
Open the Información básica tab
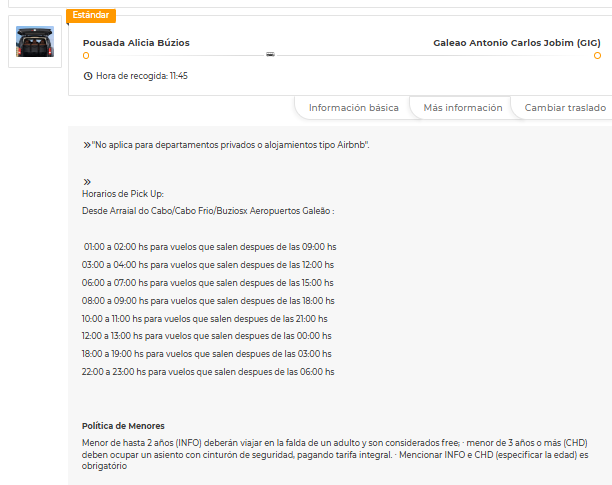point(353,108)
